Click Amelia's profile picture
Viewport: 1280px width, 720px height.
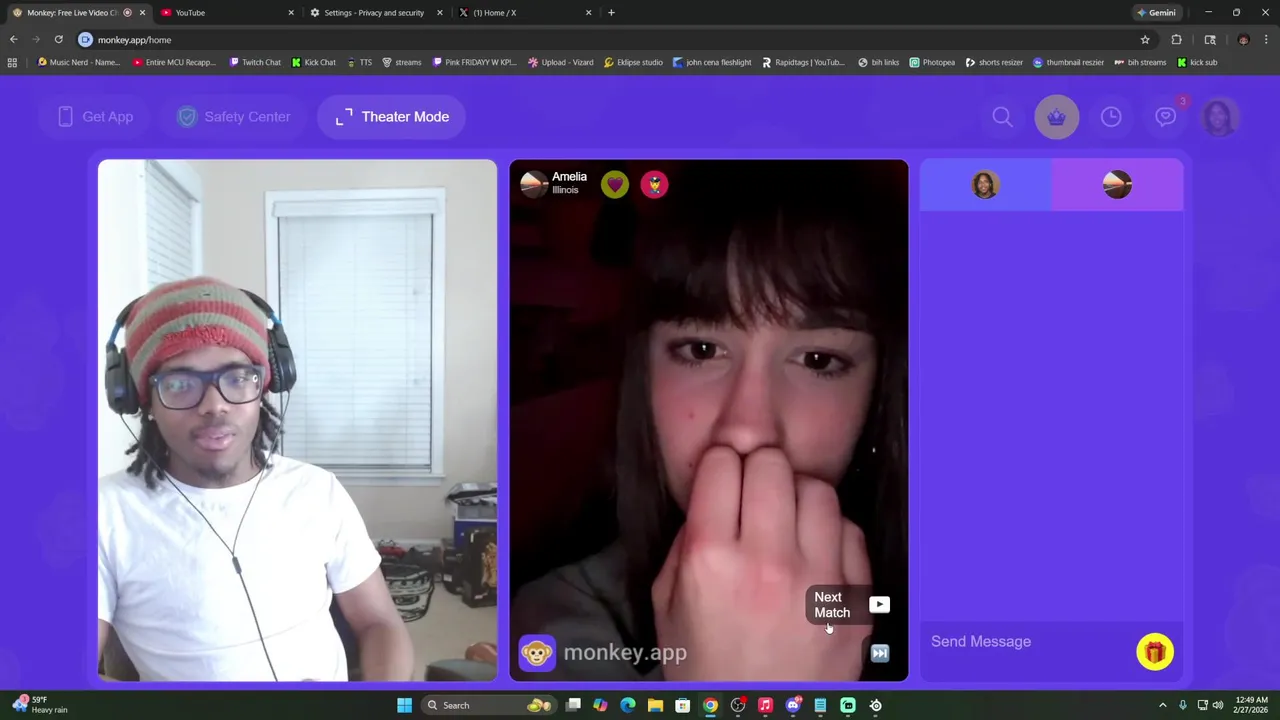pos(534,184)
